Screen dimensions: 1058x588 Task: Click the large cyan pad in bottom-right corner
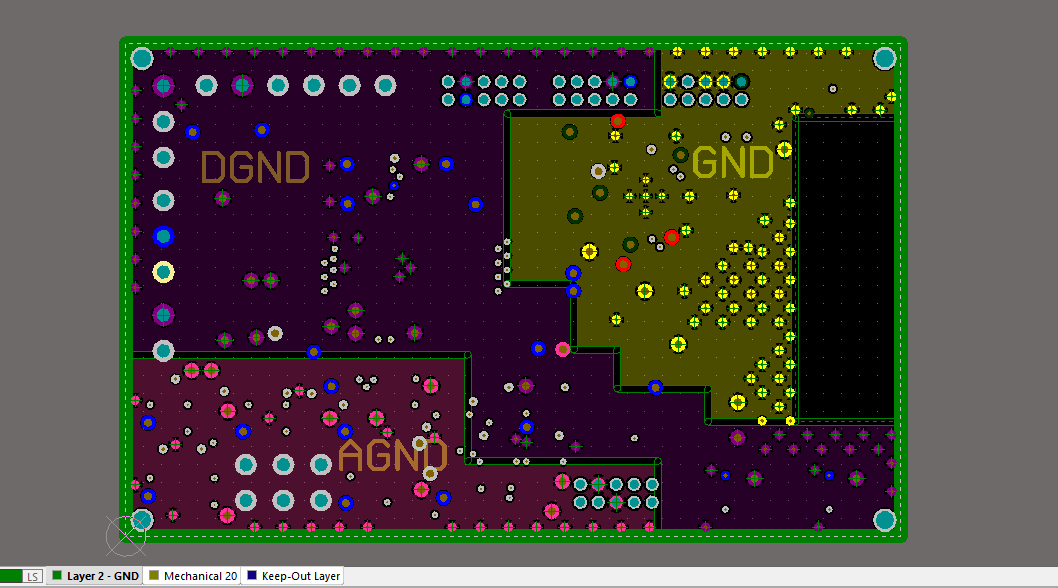point(886,520)
